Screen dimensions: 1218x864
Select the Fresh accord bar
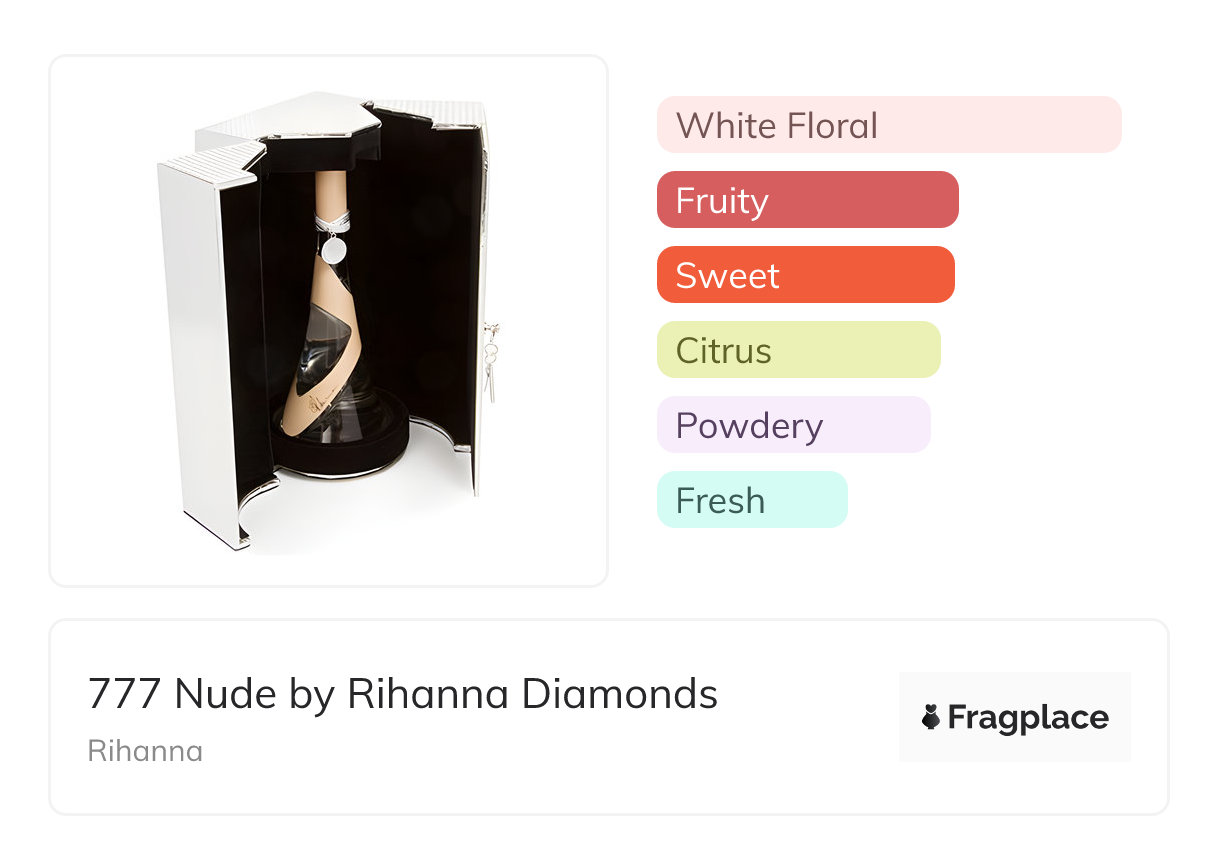point(751,500)
